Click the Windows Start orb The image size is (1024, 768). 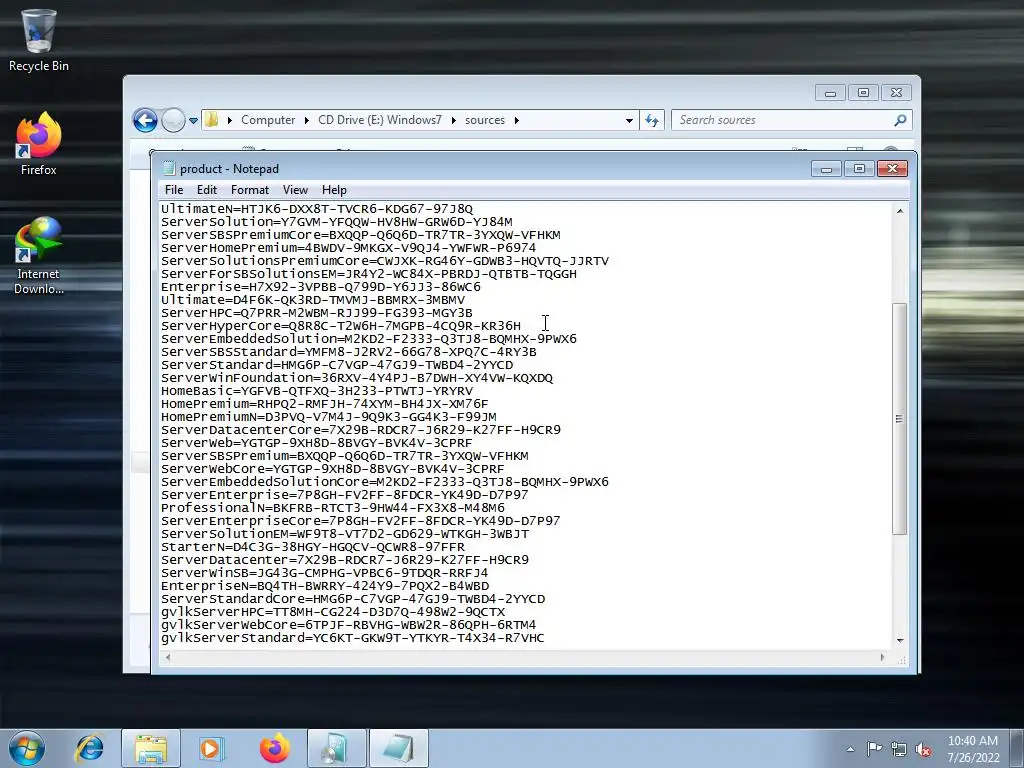tap(27, 748)
